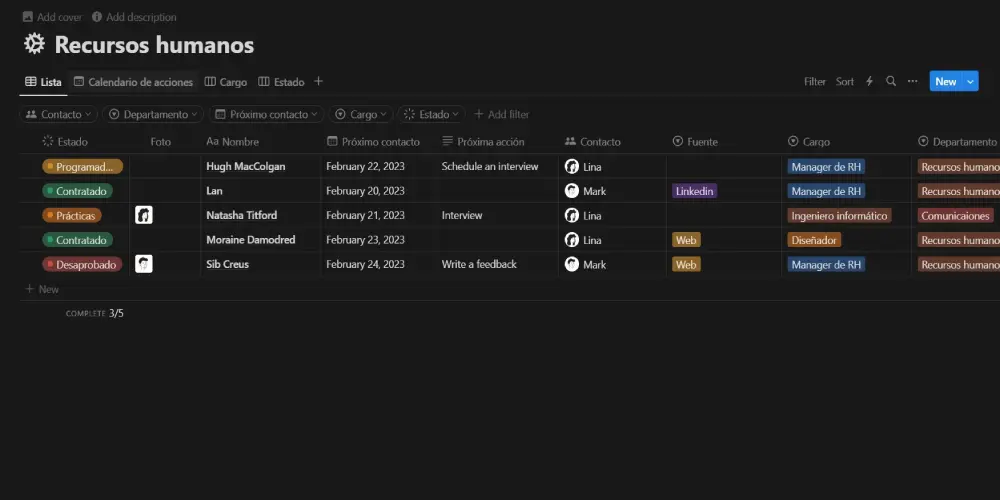Open Sib Creus's photo thumbnail
The width and height of the screenshot is (1000, 500).
[144, 264]
